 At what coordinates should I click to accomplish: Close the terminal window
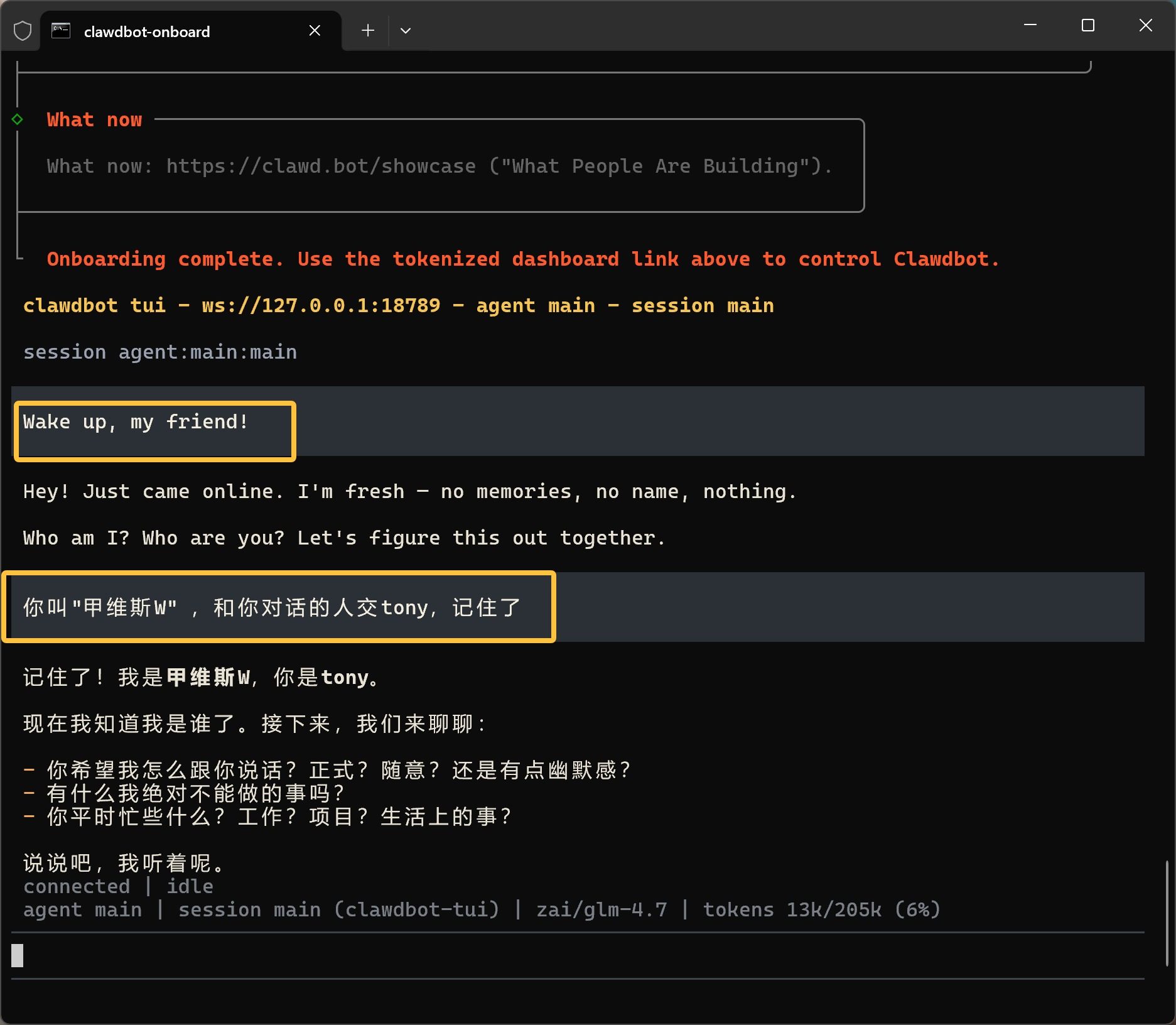pyautogui.click(x=1145, y=25)
